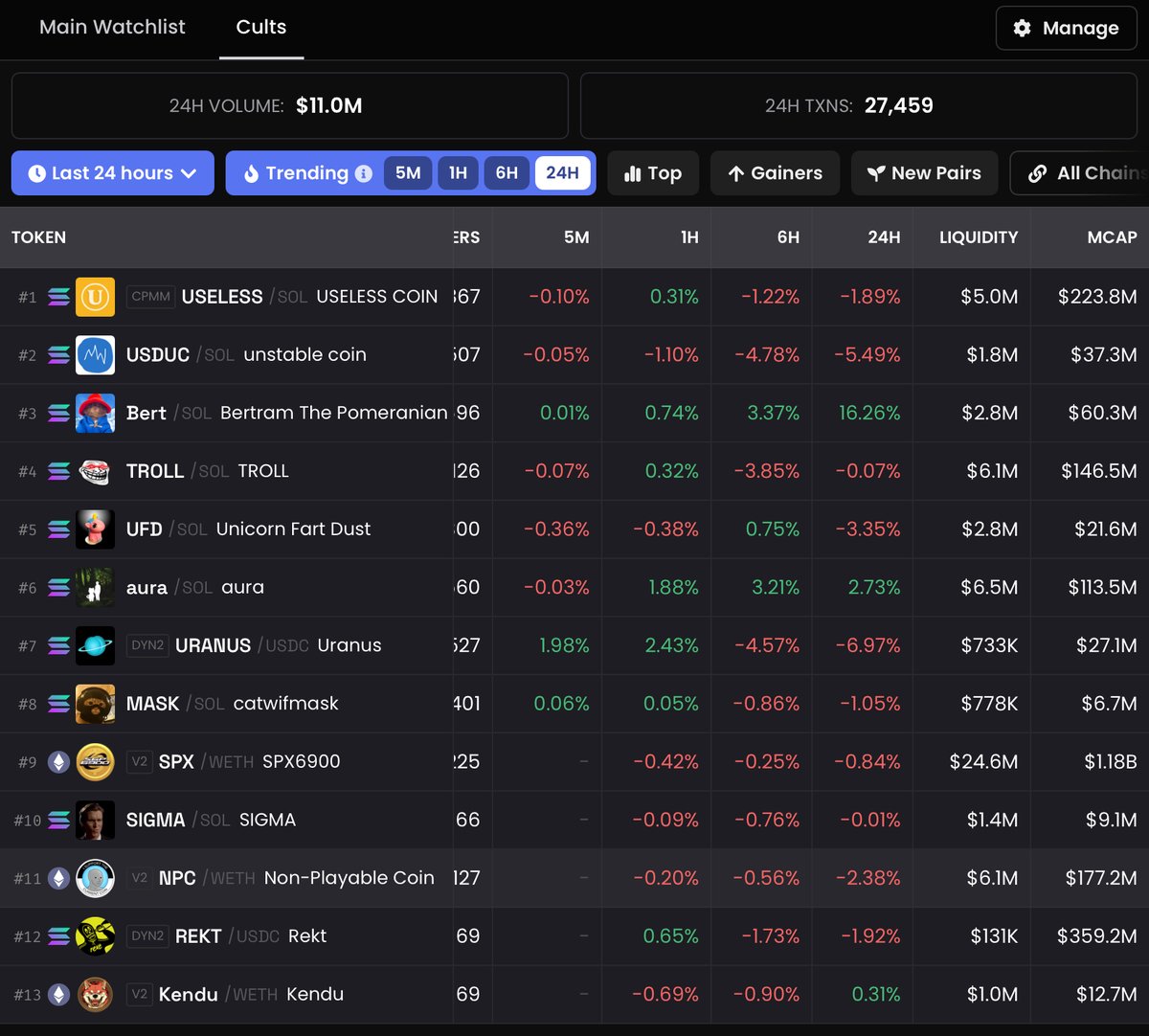This screenshot has width=1149, height=1036.
Task: Select the 6H trending timeframe
Action: [x=507, y=173]
